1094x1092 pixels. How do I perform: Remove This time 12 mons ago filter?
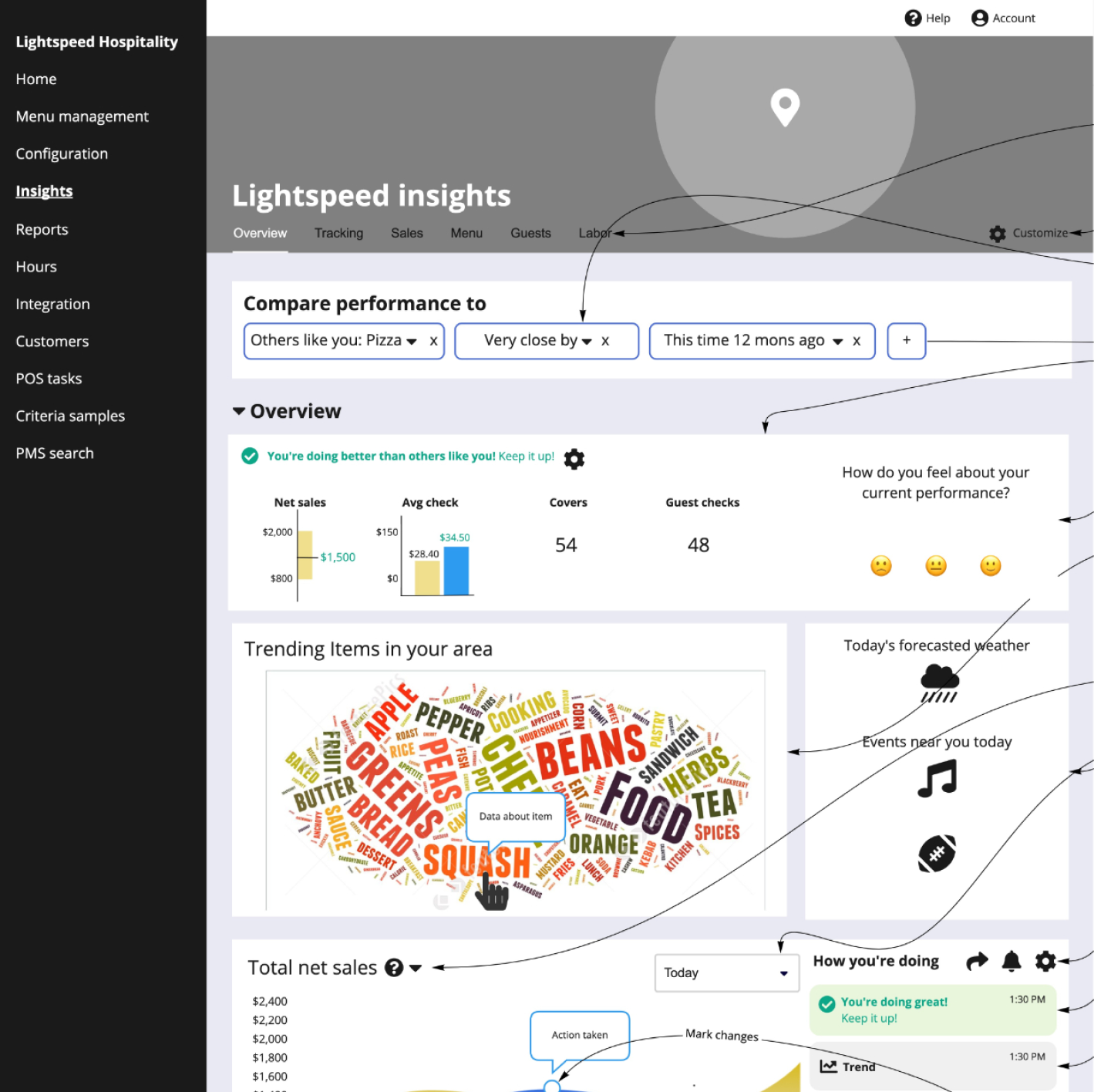[857, 341]
